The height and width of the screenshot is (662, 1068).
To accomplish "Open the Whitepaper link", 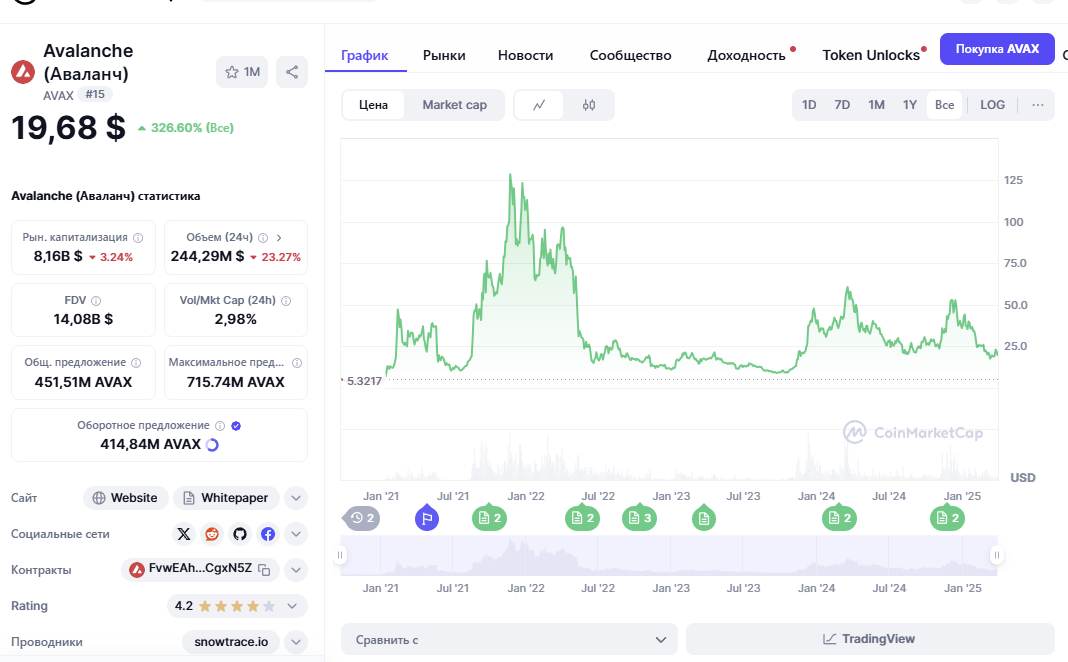I will tap(226, 498).
